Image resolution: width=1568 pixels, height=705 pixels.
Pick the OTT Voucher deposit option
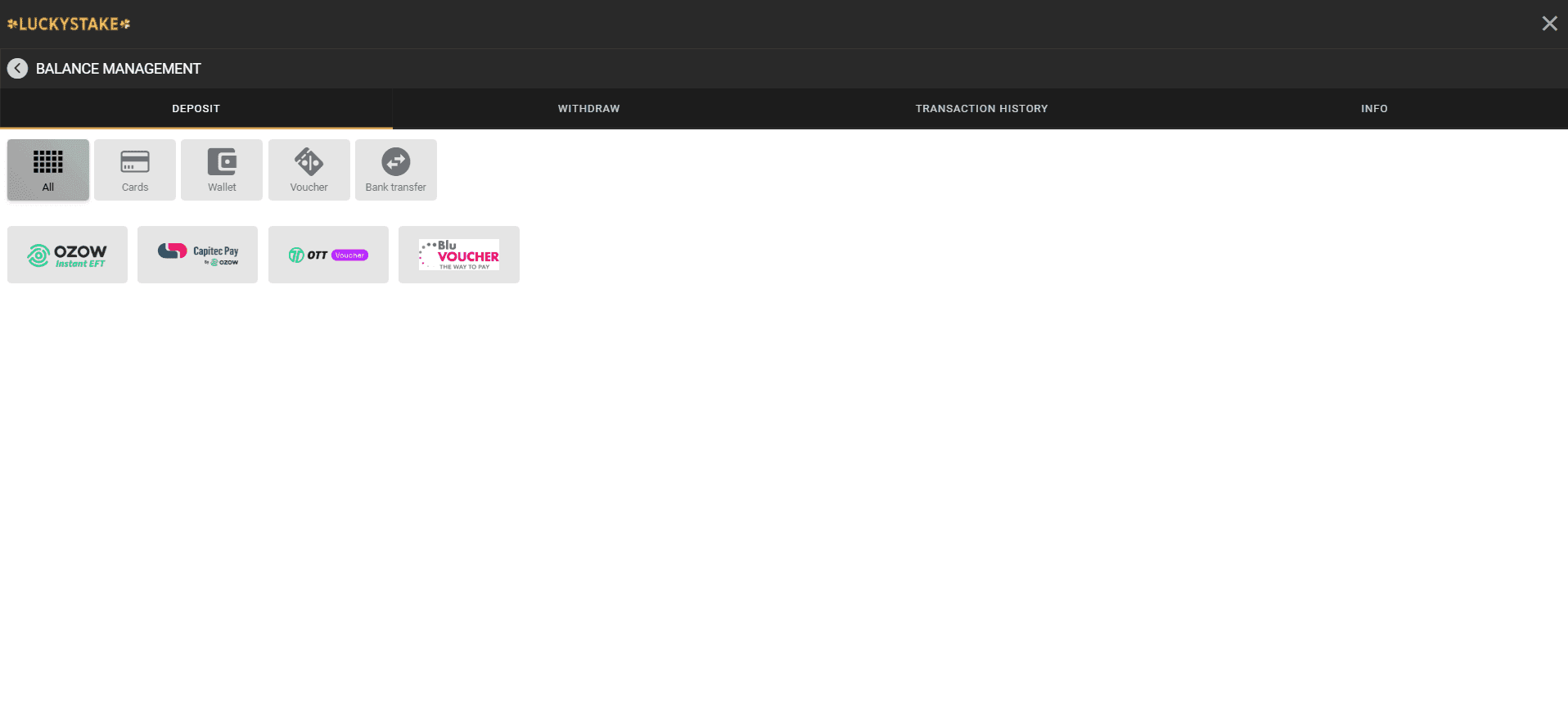point(328,255)
